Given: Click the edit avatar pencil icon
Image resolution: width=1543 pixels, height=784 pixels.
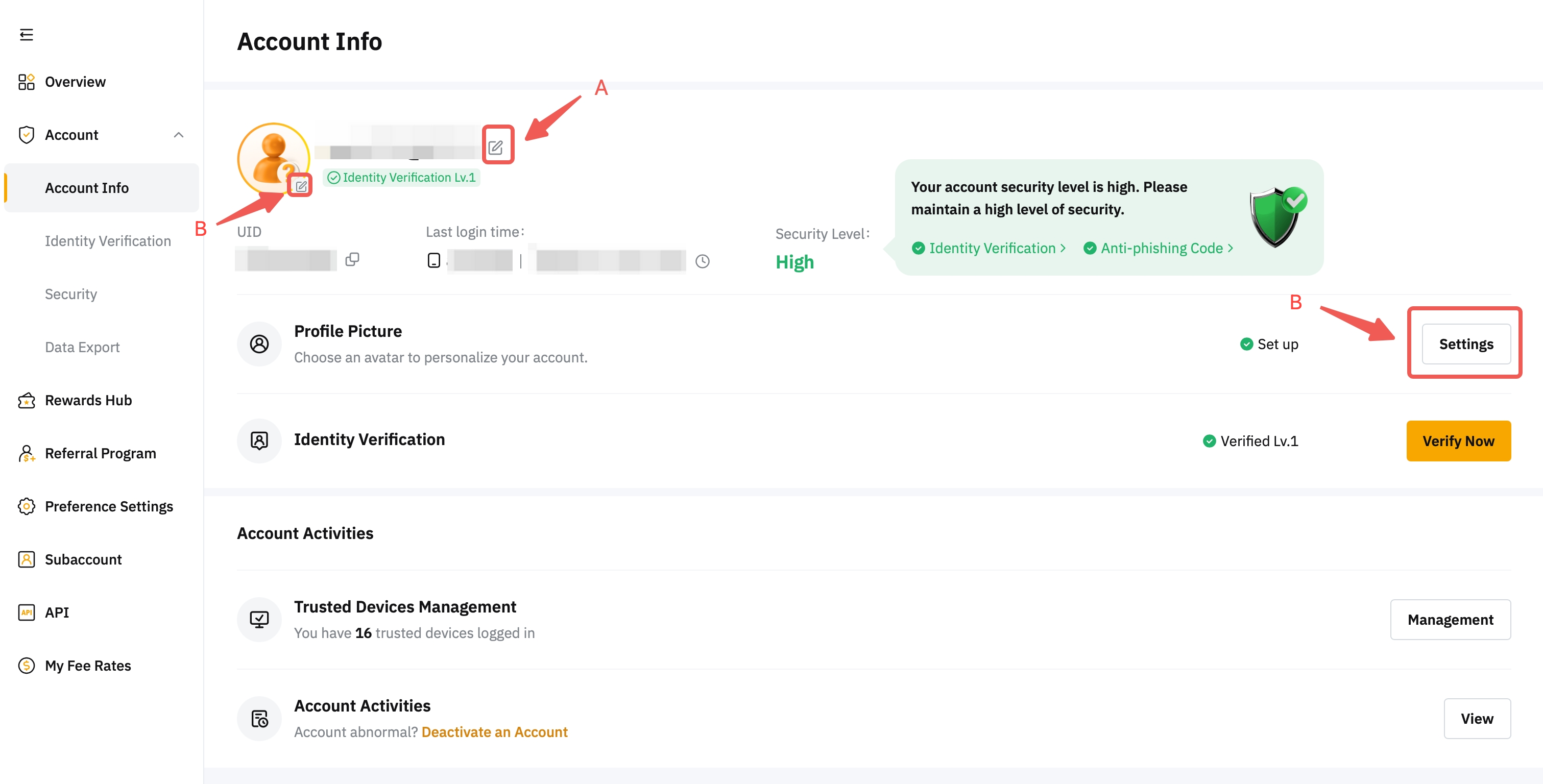Looking at the screenshot, I should point(301,186).
